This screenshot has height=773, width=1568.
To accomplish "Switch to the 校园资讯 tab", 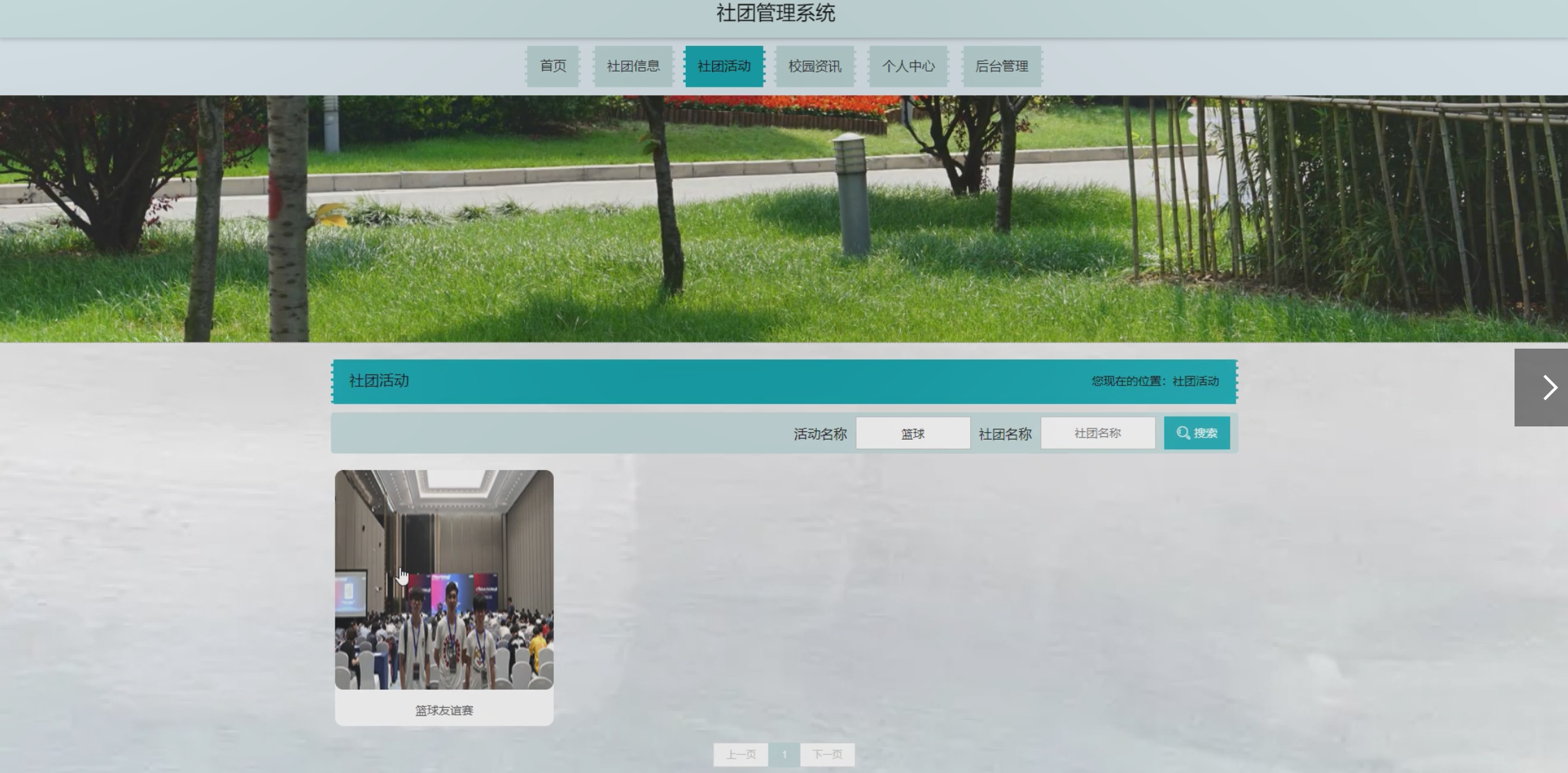I will 815,67.
